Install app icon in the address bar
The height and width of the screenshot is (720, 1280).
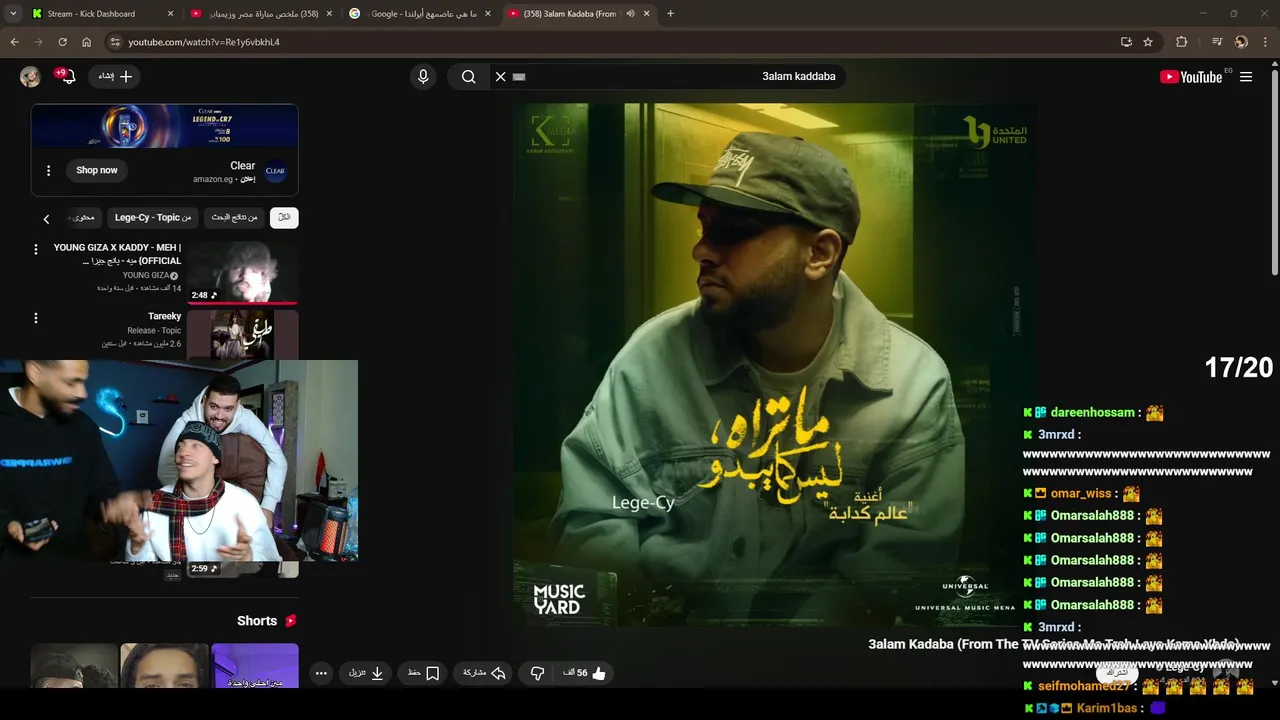1126,42
